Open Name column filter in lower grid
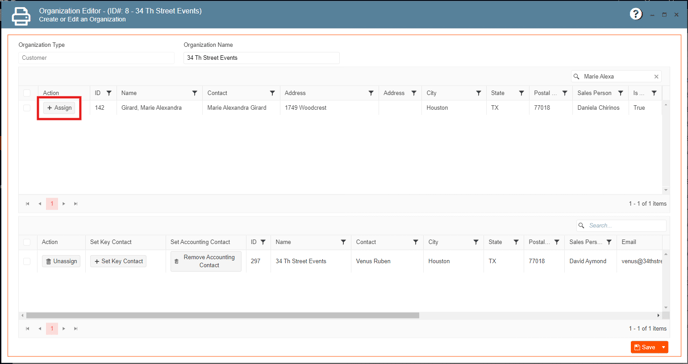 pyautogui.click(x=343, y=242)
